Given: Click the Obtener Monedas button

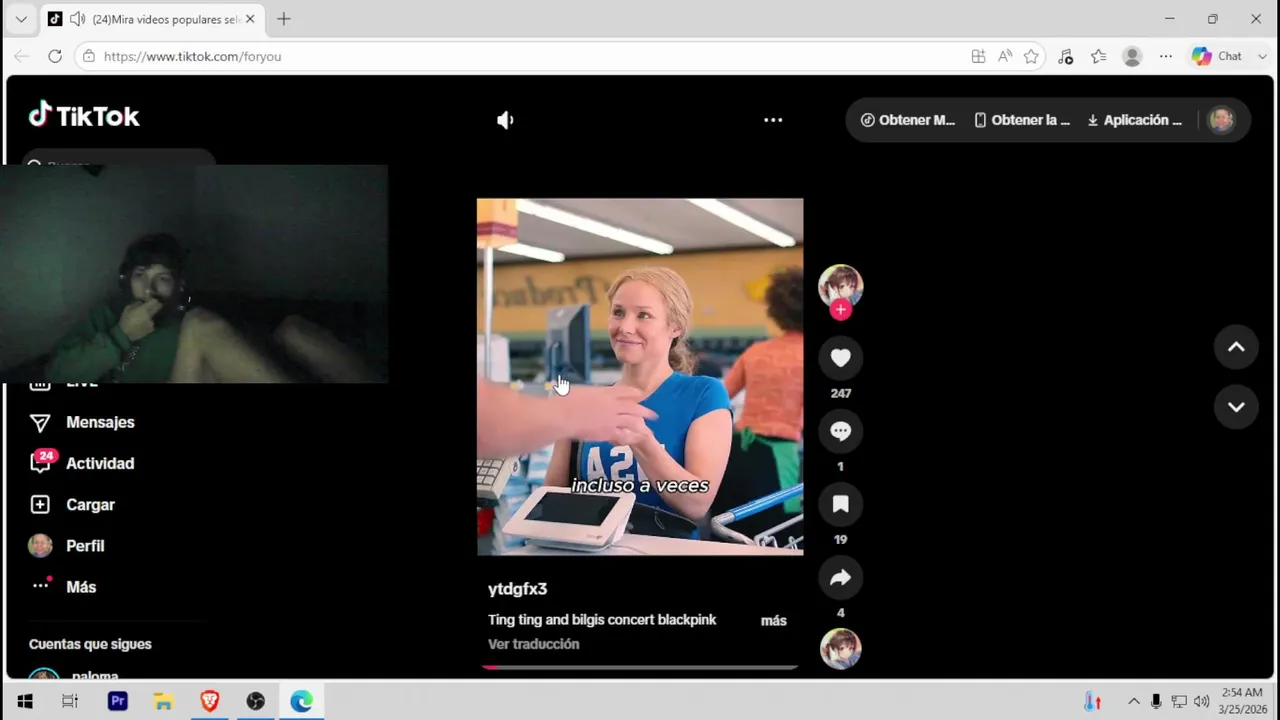Looking at the screenshot, I should click(x=908, y=120).
